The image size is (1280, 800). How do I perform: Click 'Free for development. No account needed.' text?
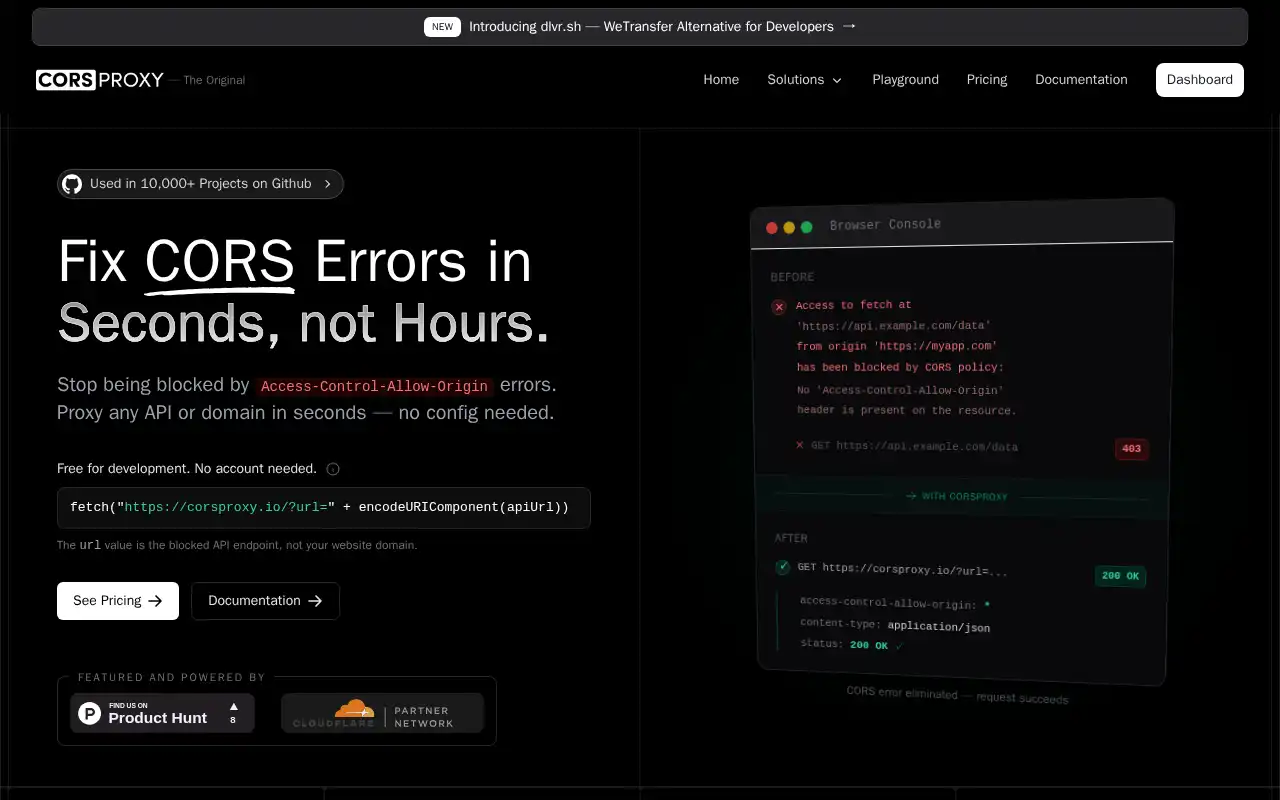[187, 469]
